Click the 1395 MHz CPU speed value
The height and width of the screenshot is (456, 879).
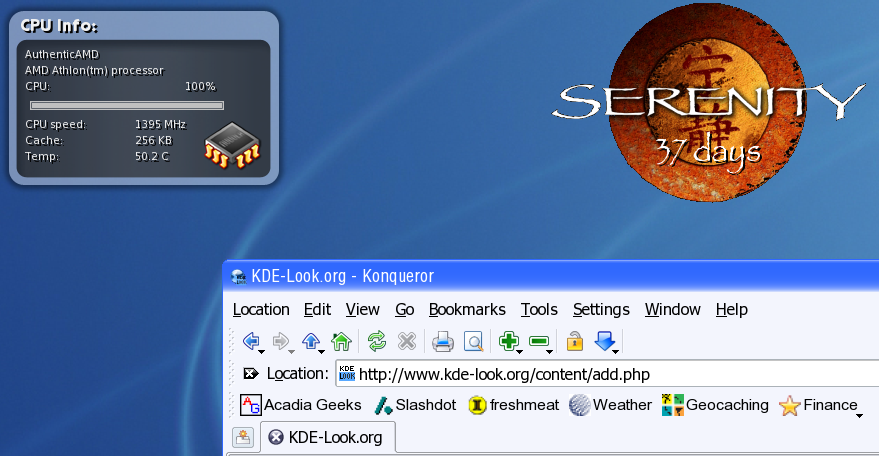160,125
